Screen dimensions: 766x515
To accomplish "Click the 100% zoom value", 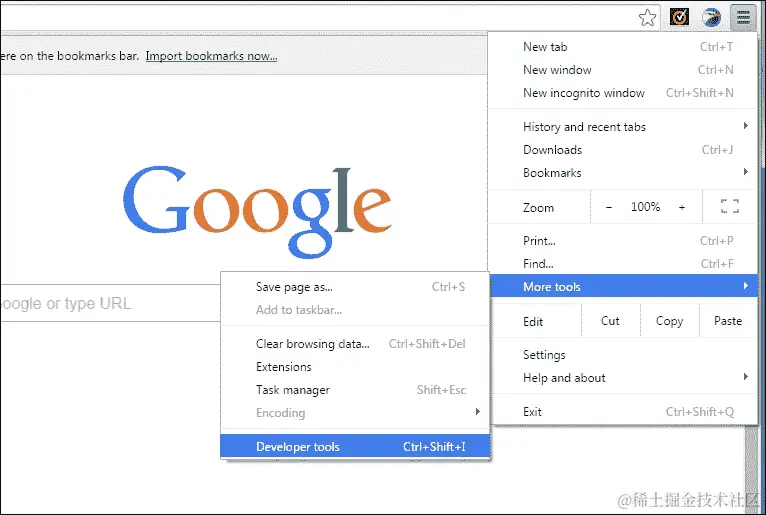I will tap(645, 207).
